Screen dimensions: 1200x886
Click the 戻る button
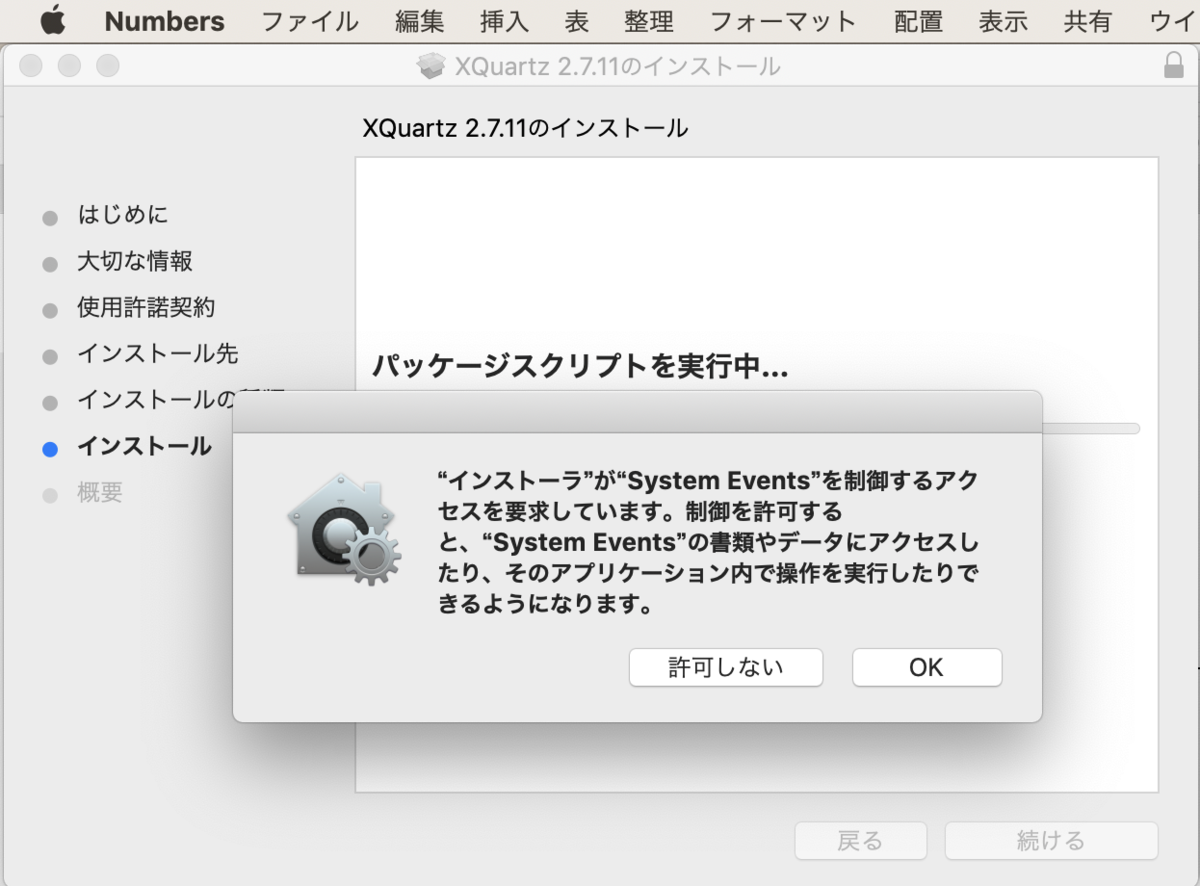point(860,841)
